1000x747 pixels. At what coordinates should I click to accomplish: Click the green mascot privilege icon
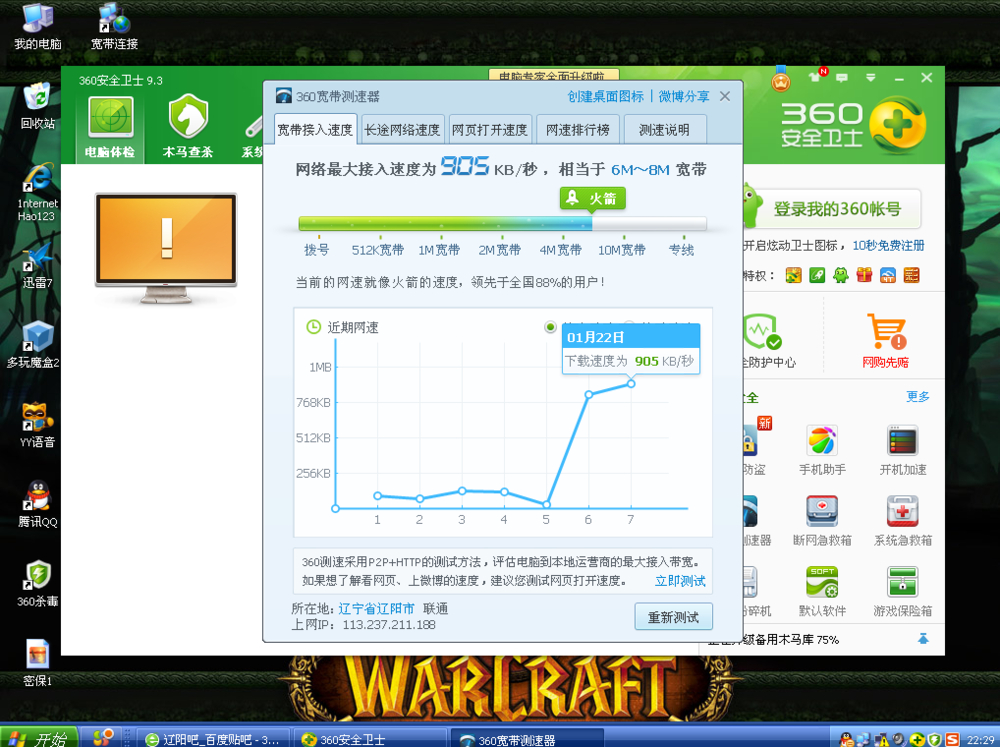pyautogui.click(x=841, y=275)
